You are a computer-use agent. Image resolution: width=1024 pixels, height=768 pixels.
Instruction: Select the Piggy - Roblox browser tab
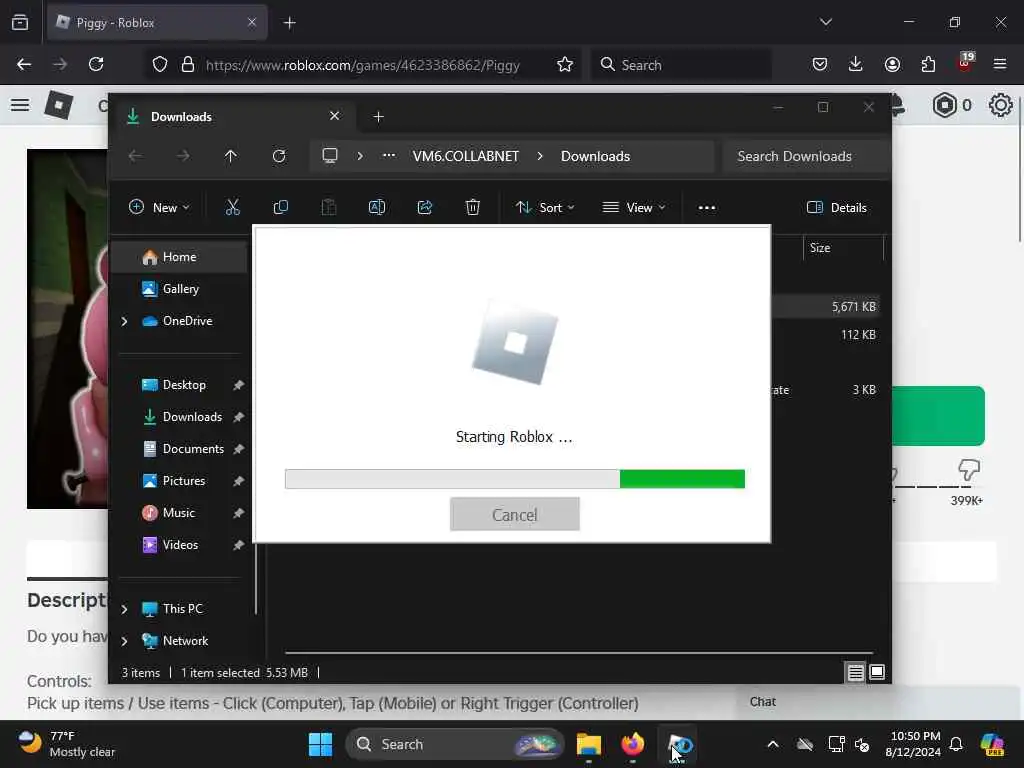[x=157, y=23]
